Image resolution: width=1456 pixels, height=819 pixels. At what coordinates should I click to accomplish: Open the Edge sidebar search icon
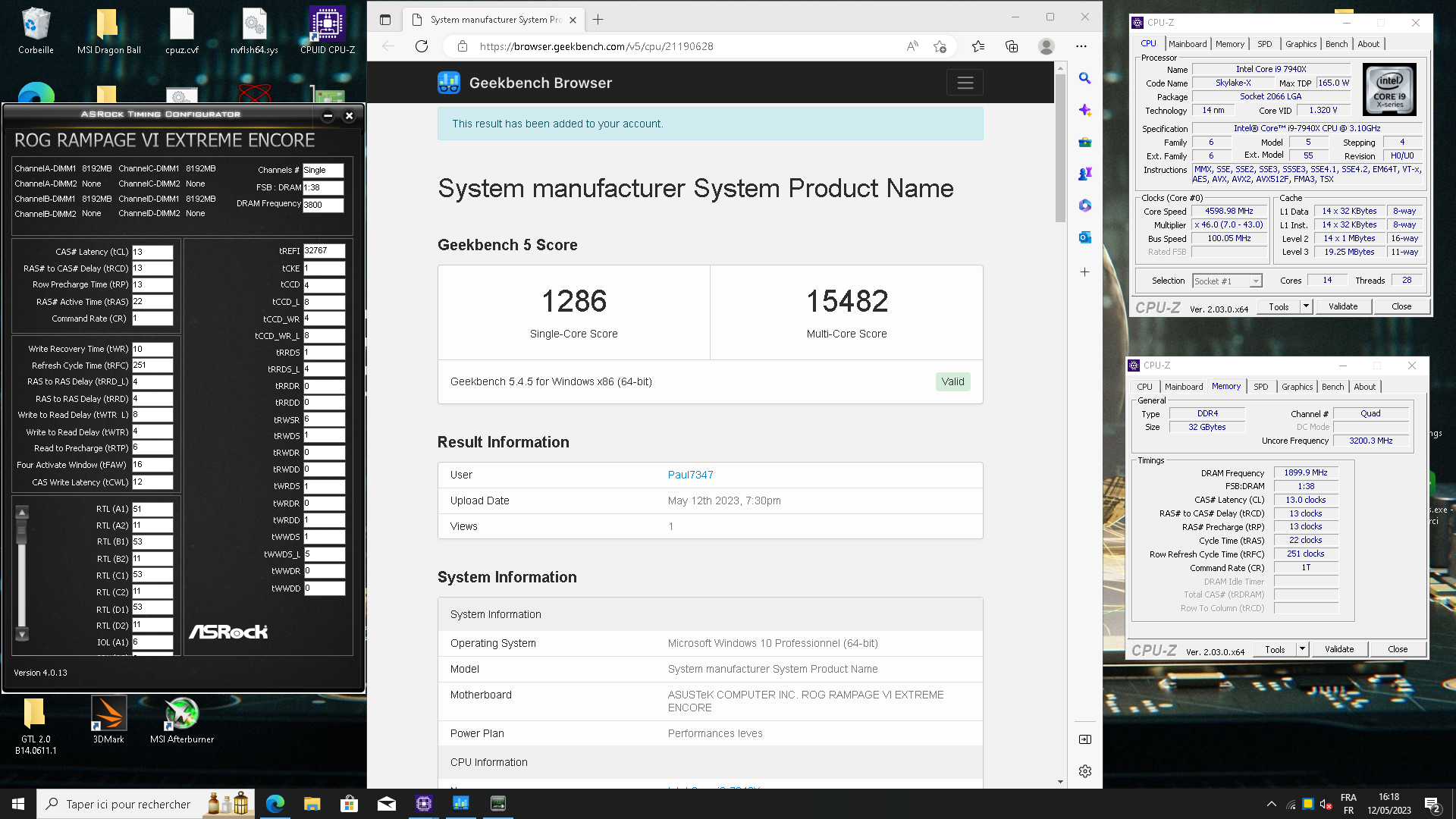point(1085,78)
